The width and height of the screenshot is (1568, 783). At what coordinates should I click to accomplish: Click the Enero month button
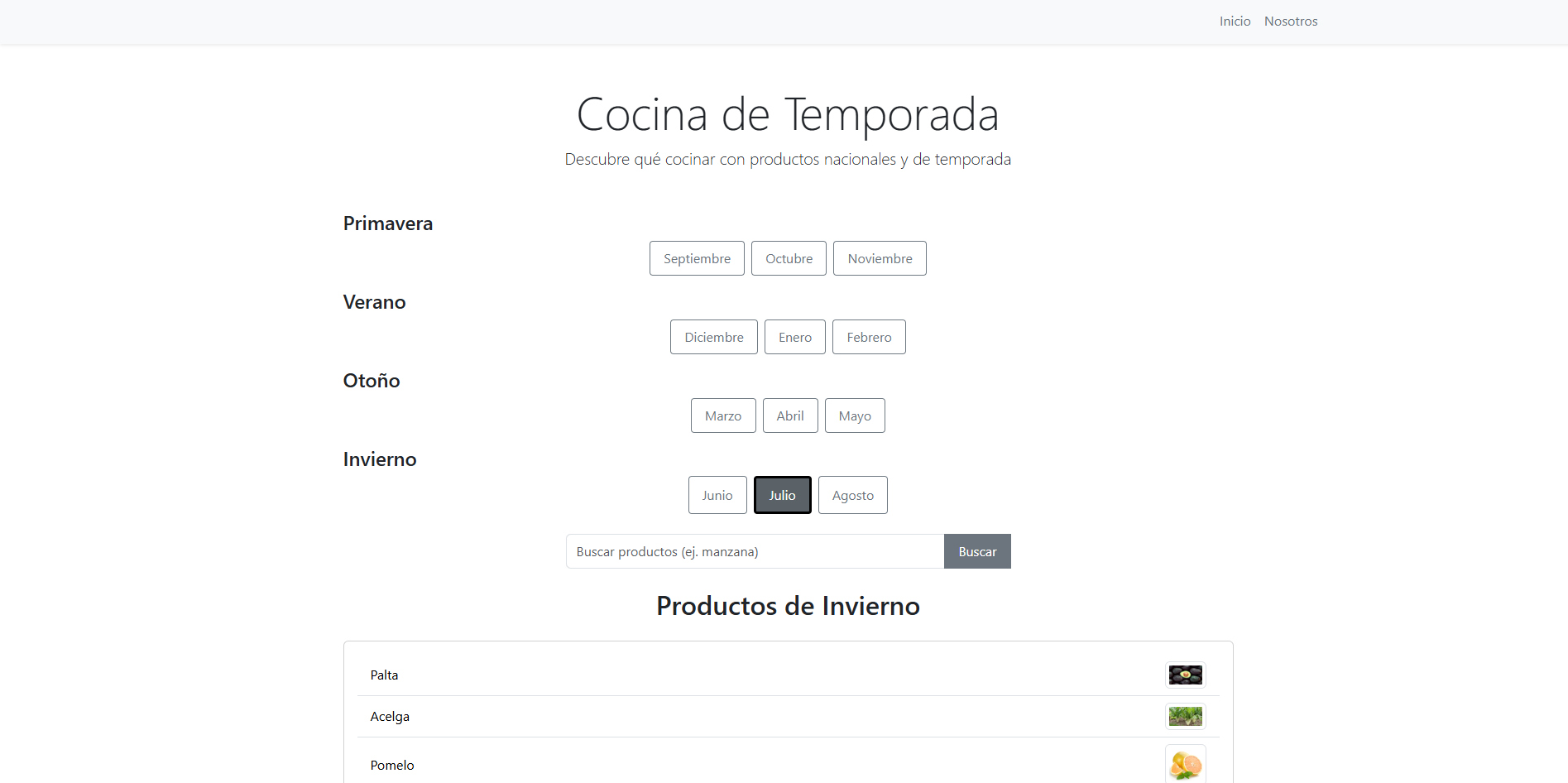pos(795,337)
